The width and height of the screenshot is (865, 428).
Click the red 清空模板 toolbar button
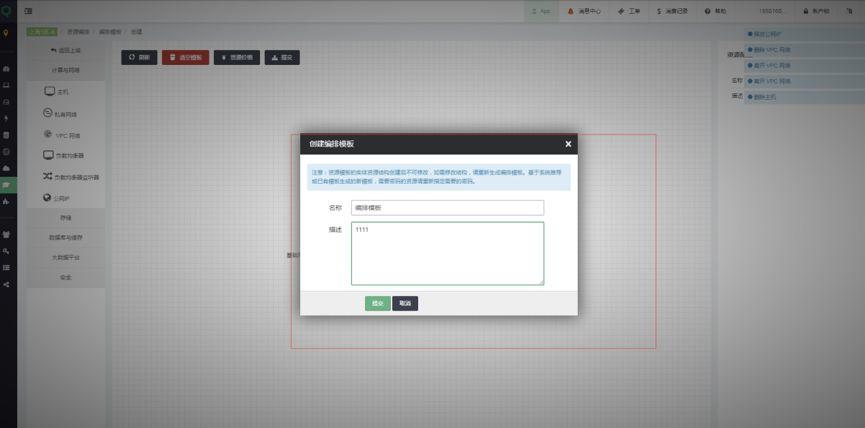click(185, 58)
